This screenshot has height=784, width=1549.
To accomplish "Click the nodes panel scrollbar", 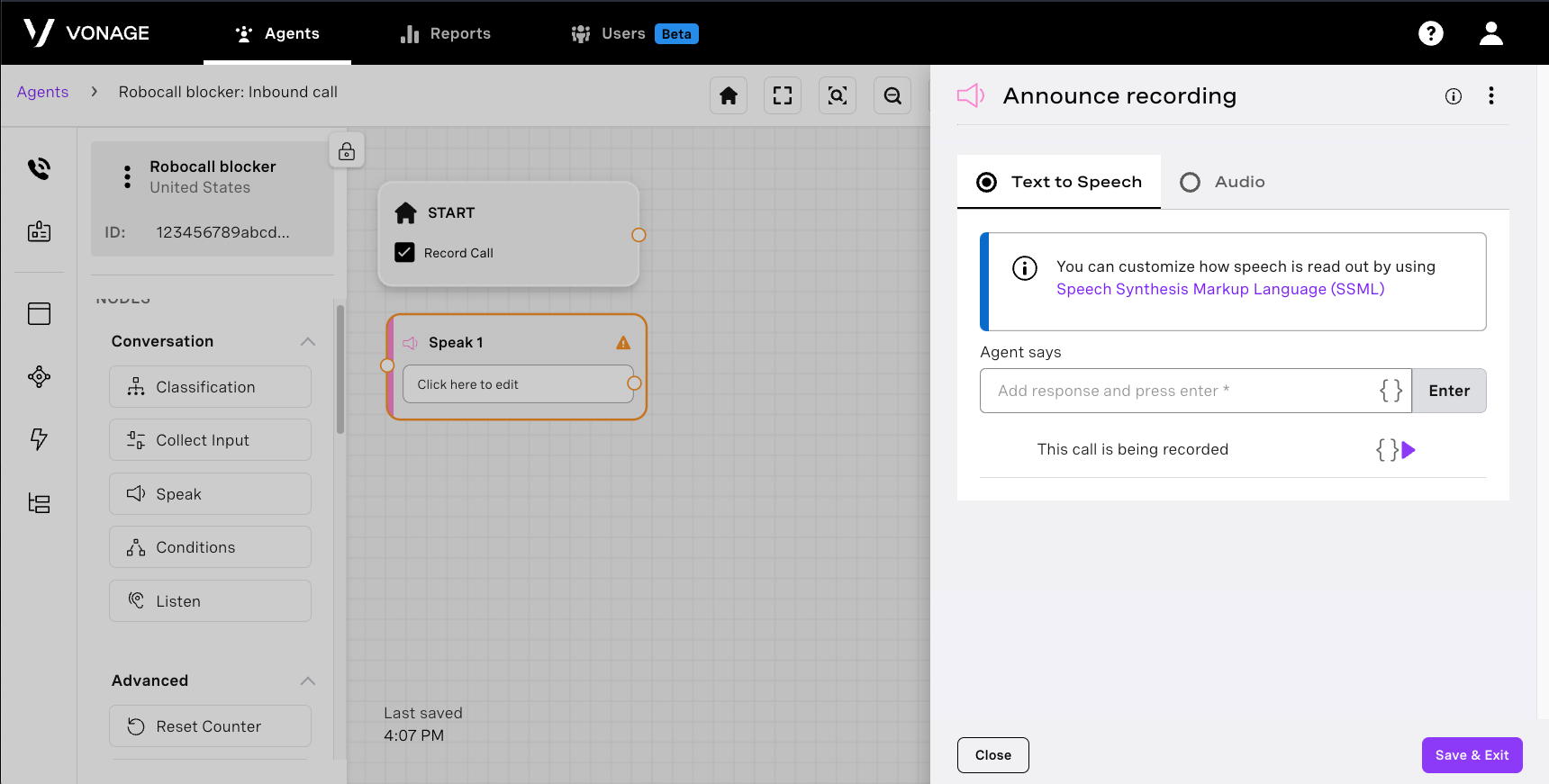I will point(340,369).
